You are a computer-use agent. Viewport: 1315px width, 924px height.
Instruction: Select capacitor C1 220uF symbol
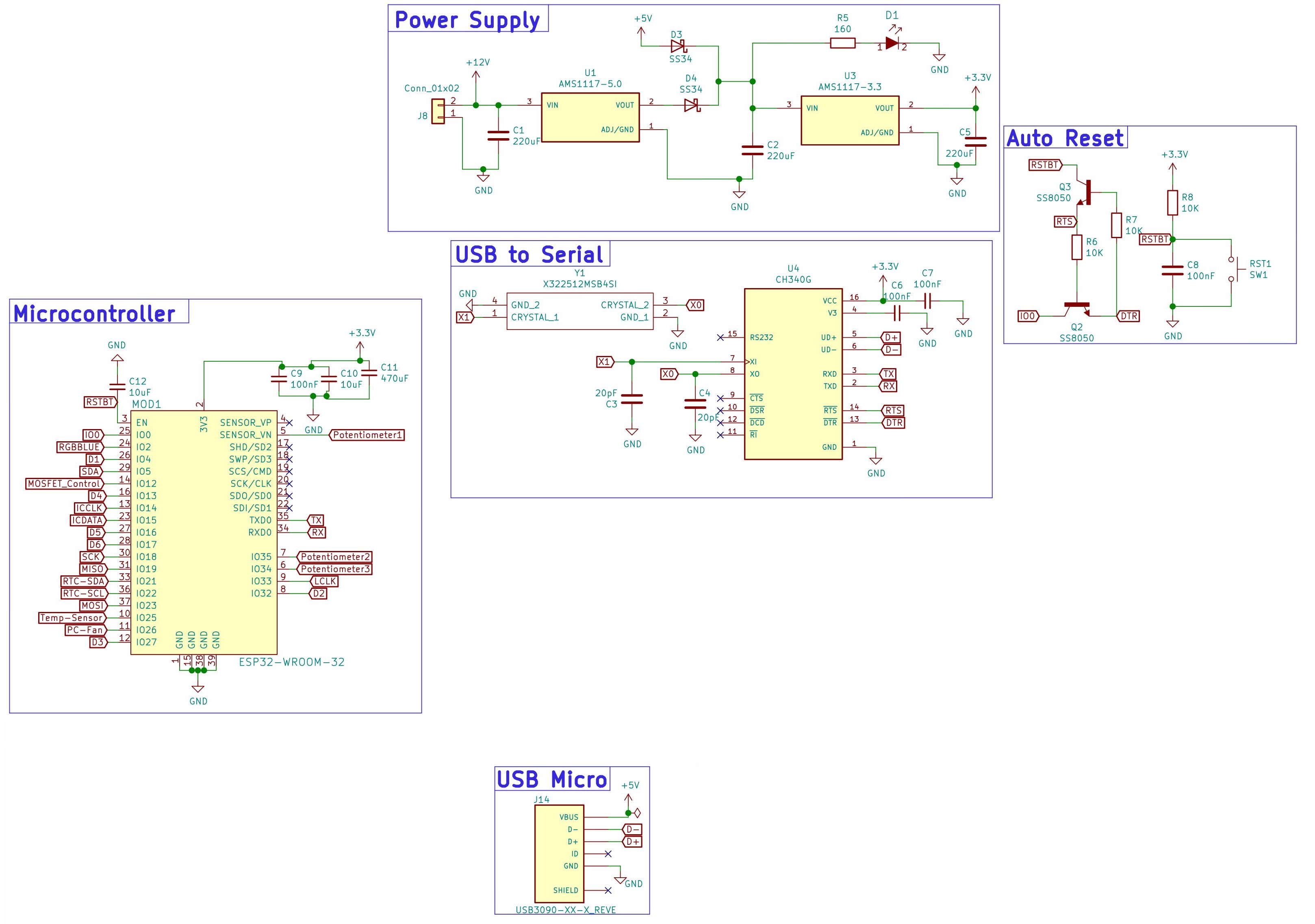498,136
